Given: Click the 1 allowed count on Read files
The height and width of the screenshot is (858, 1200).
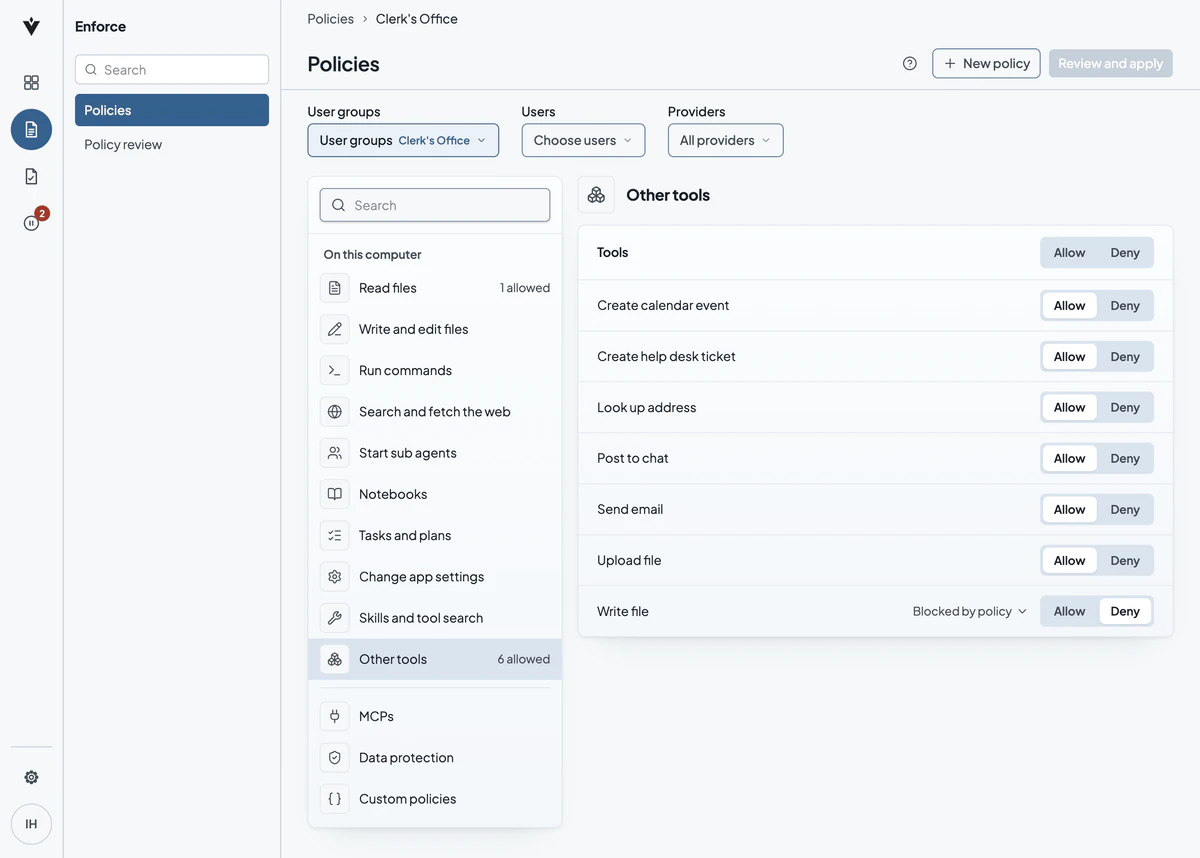Looking at the screenshot, I should (525, 288).
